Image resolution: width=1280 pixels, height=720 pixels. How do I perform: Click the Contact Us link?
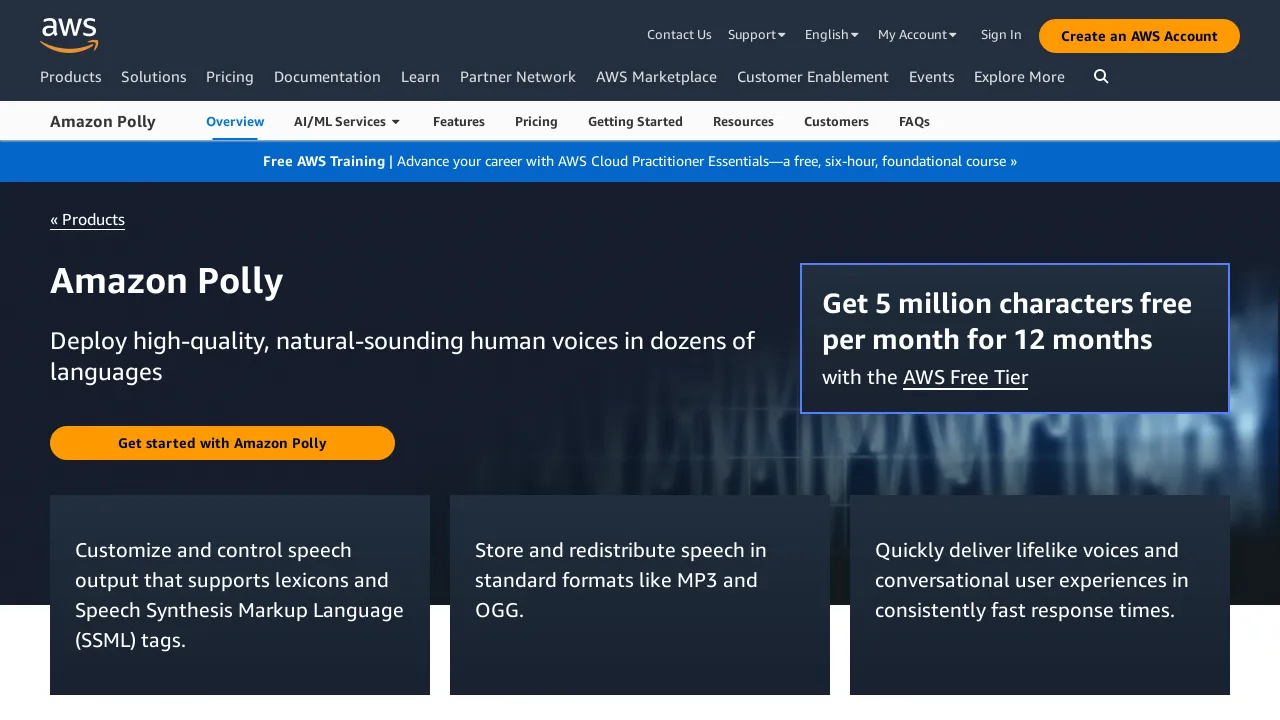coord(679,34)
